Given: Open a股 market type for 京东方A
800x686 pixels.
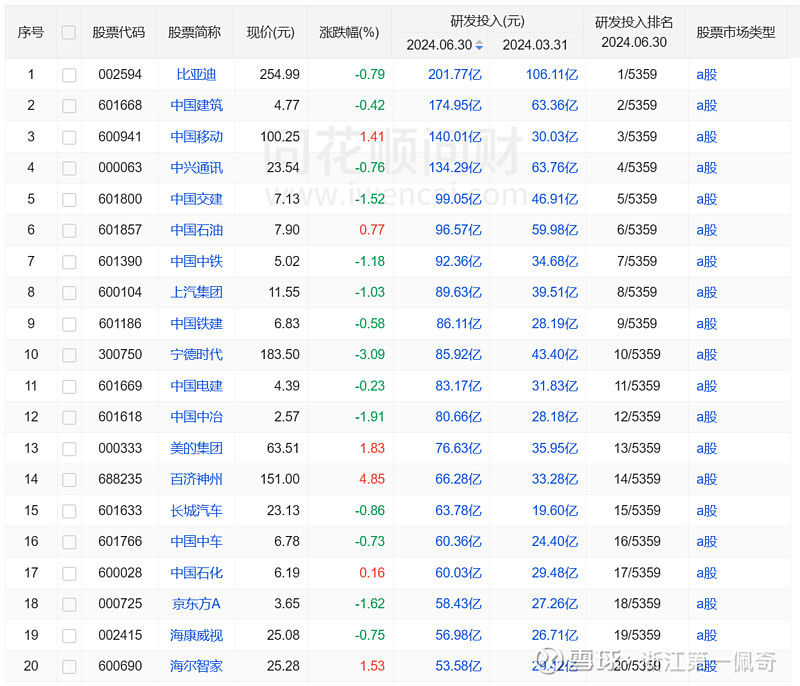Looking at the screenshot, I should (x=707, y=604).
